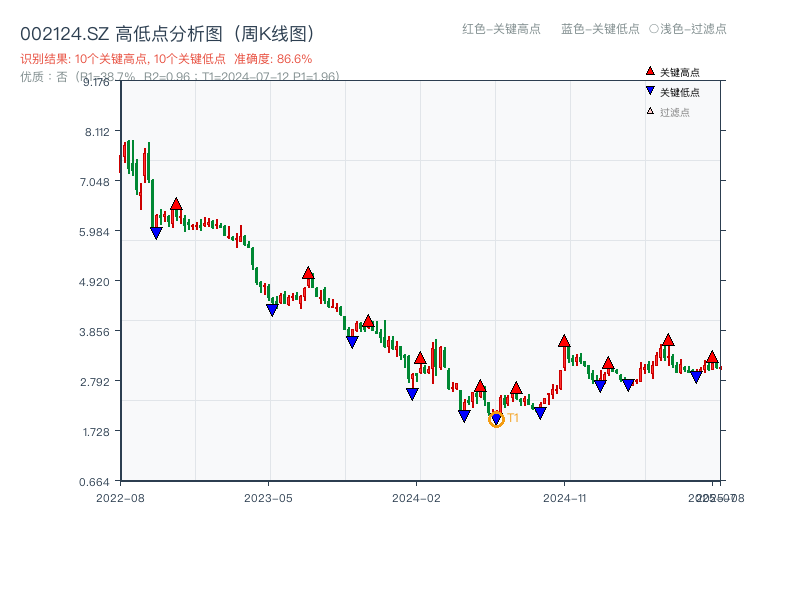800x600 pixels.
Task: Toggle the 关键低点 legend entry label
Action: pyautogui.click(x=680, y=92)
